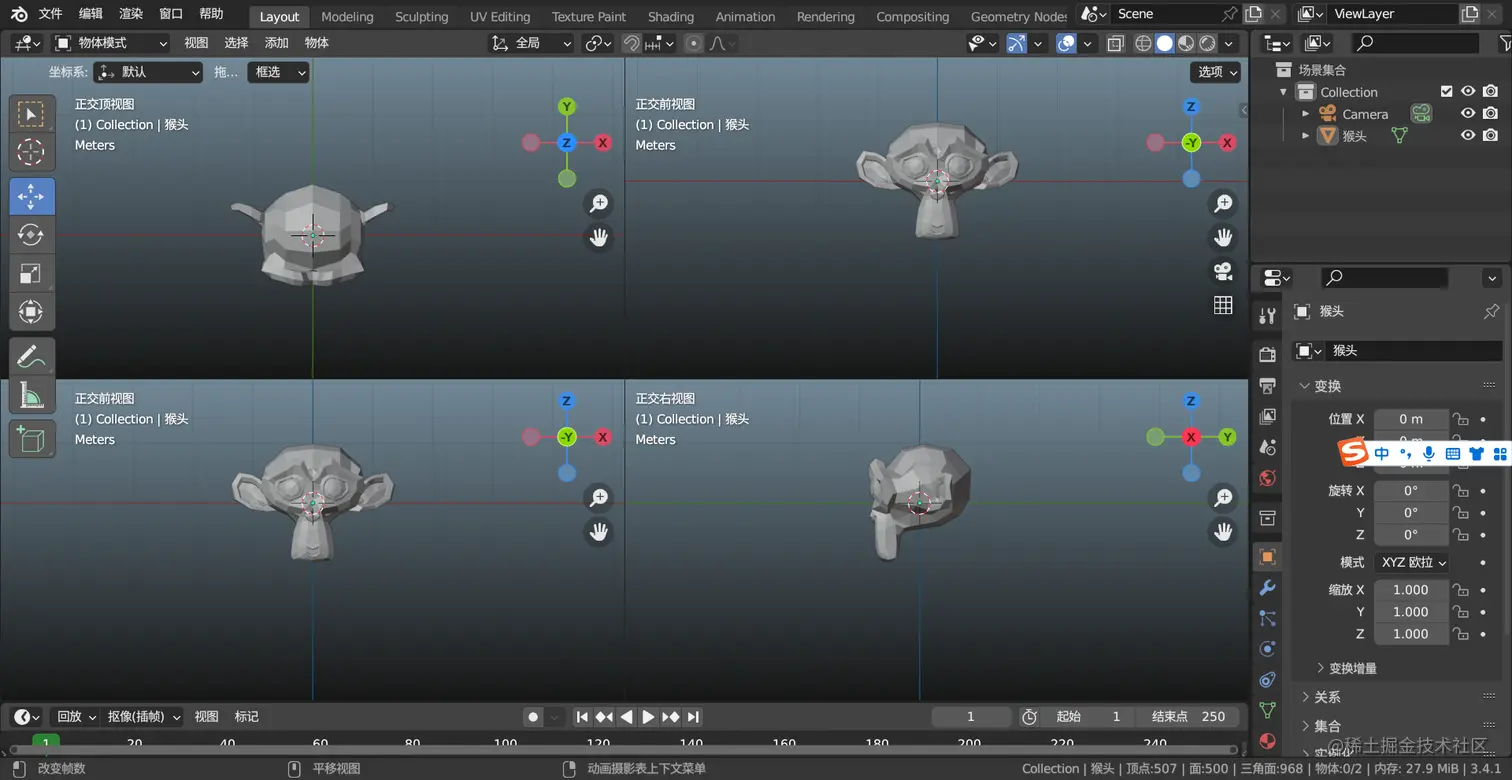Image resolution: width=1512 pixels, height=780 pixels.
Task: Uncheck the Collection exclude checkbox
Action: tap(1446, 91)
